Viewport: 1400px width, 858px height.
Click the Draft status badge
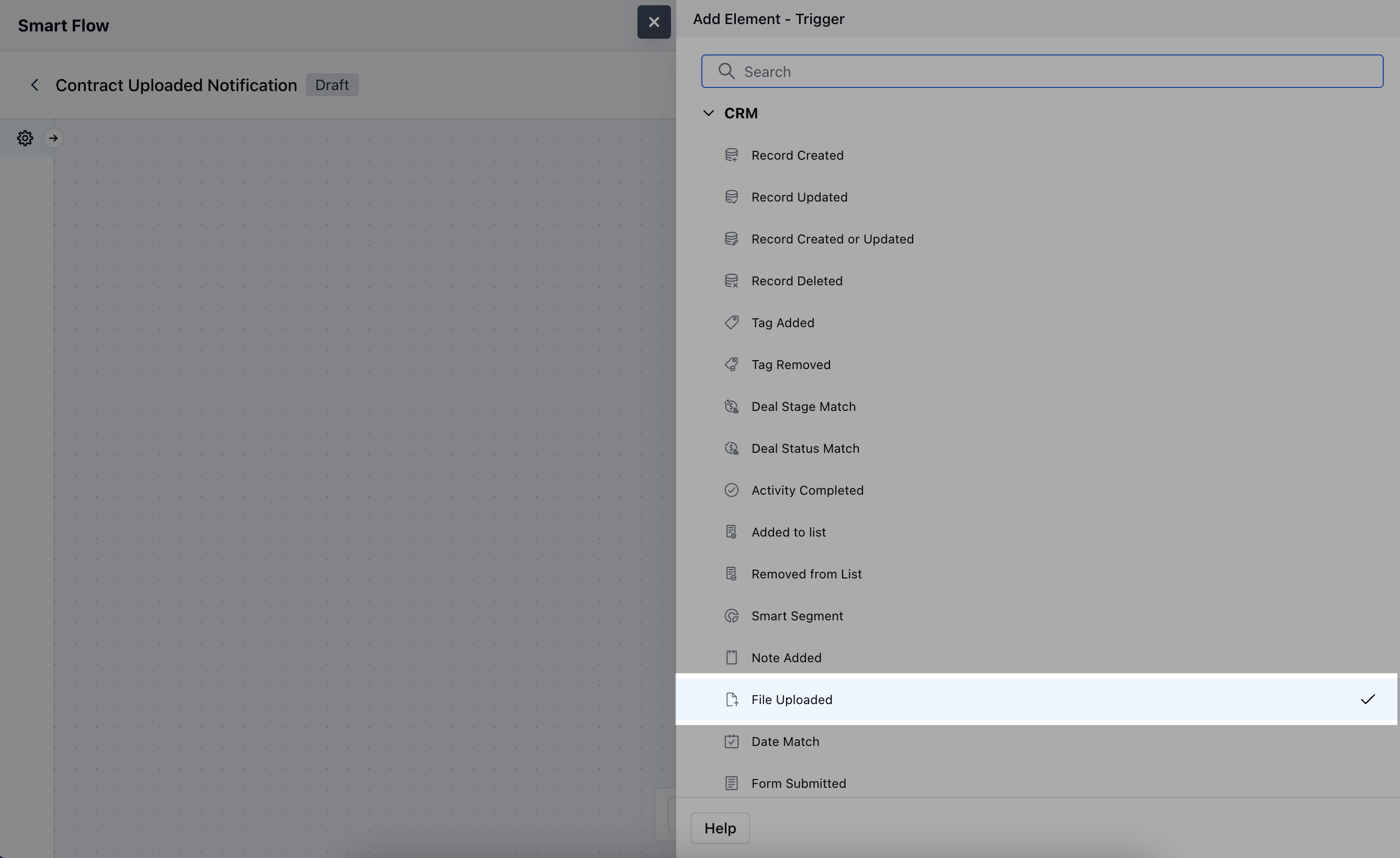(x=332, y=85)
